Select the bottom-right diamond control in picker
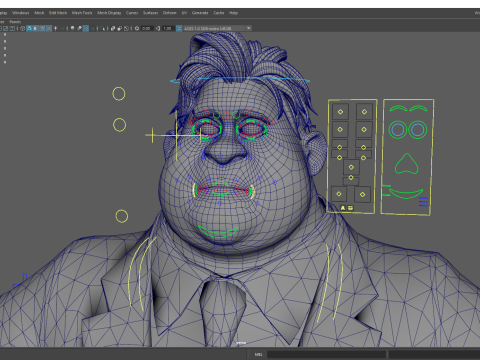This screenshot has height=360, width=480. tap(363, 194)
